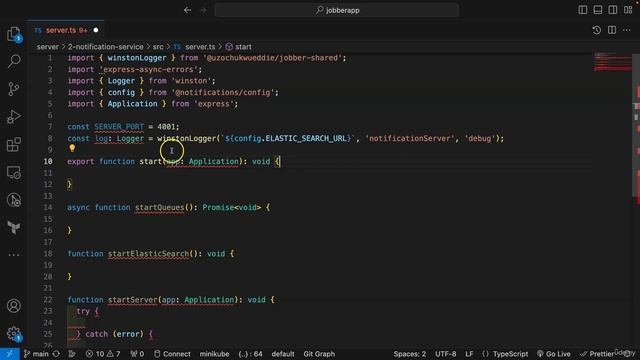The height and width of the screenshot is (360, 640).
Task: Click line number 14 in the gutter
Action: [48, 207]
